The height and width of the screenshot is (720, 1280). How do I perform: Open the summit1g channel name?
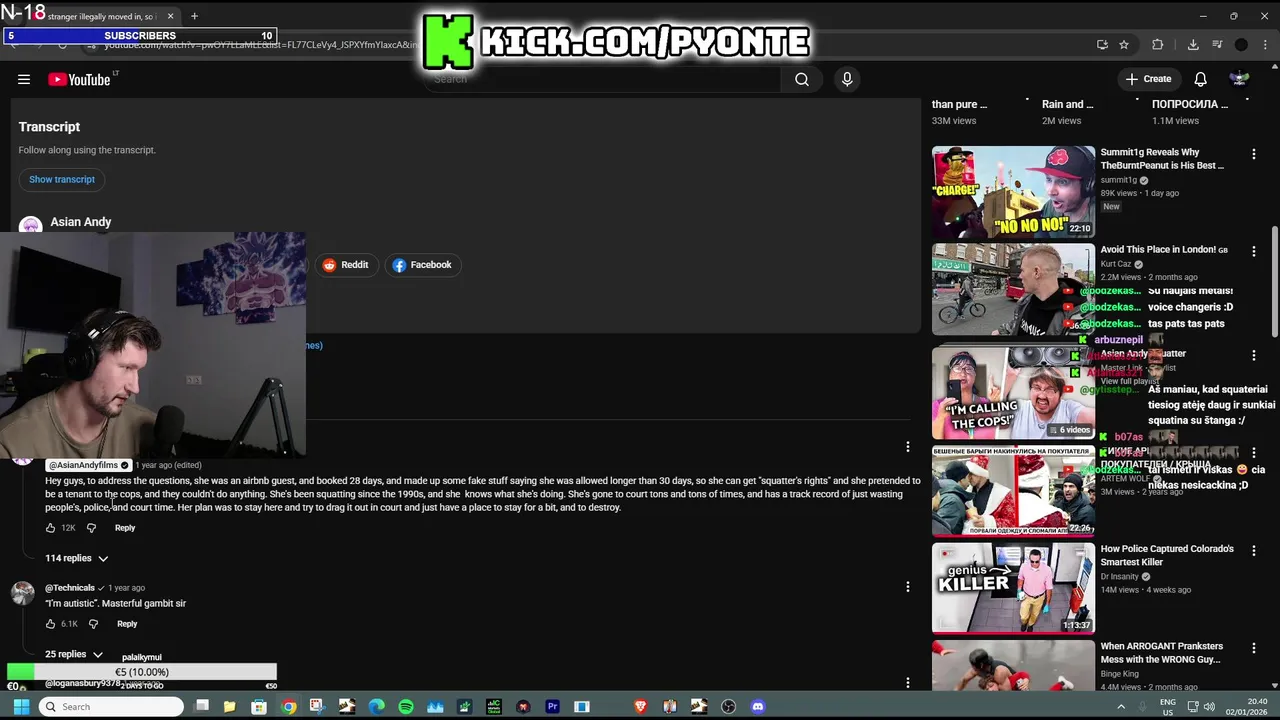[x=1119, y=180]
